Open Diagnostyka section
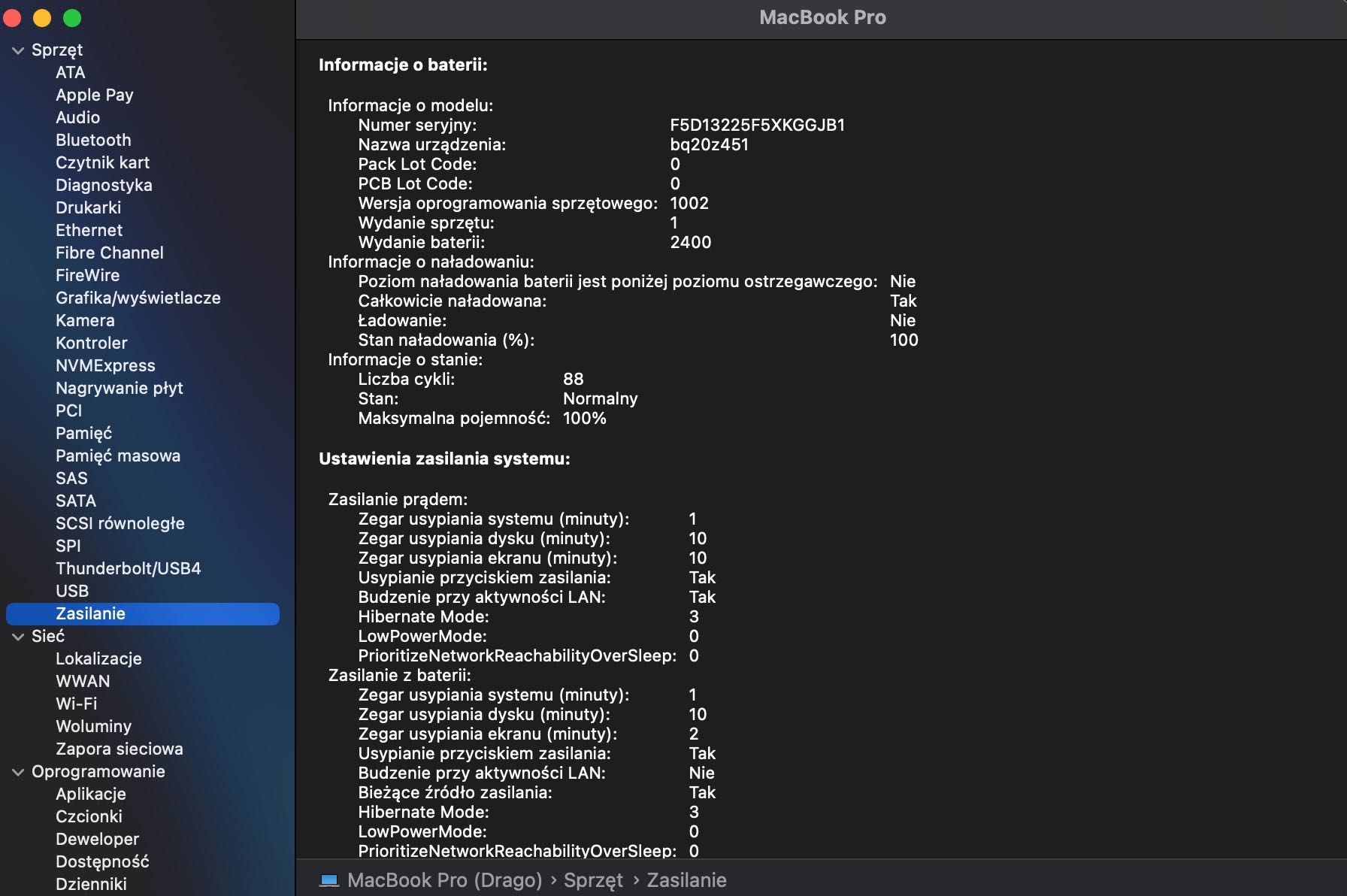This screenshot has height=896, width=1347. pyautogui.click(x=104, y=185)
